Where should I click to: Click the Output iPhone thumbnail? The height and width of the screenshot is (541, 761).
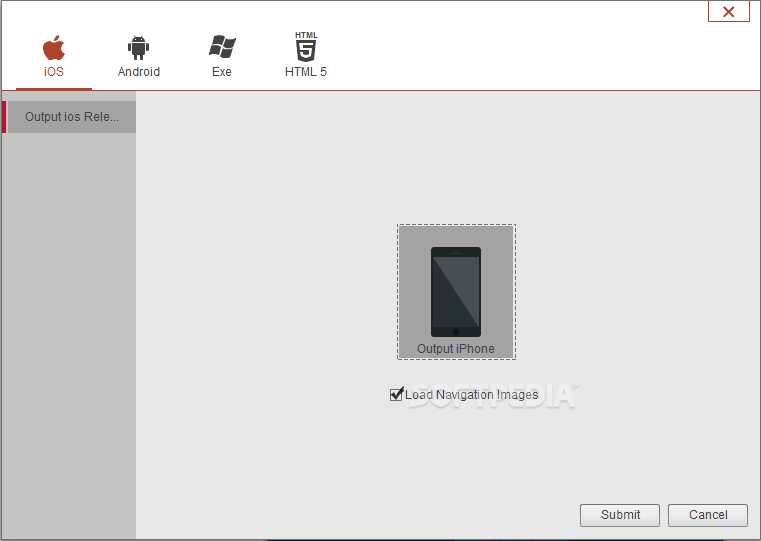(456, 292)
